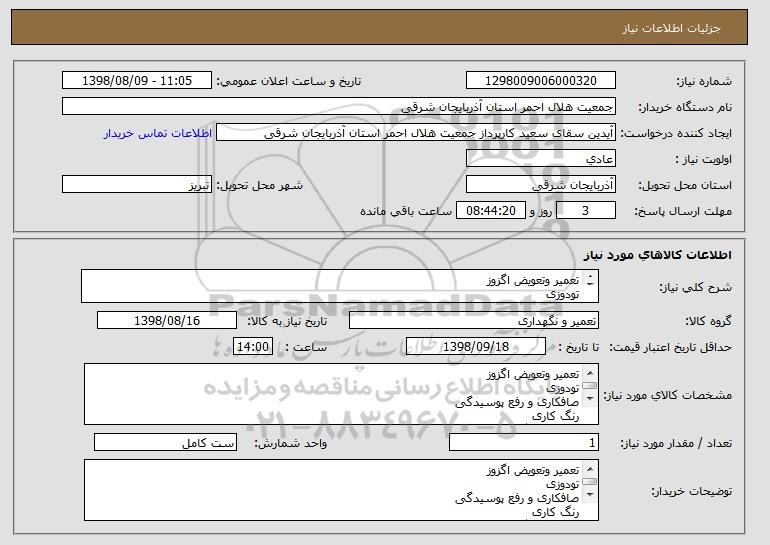Click scroll down arrow in general description box
Screen dimensions: 770x545
590,284
